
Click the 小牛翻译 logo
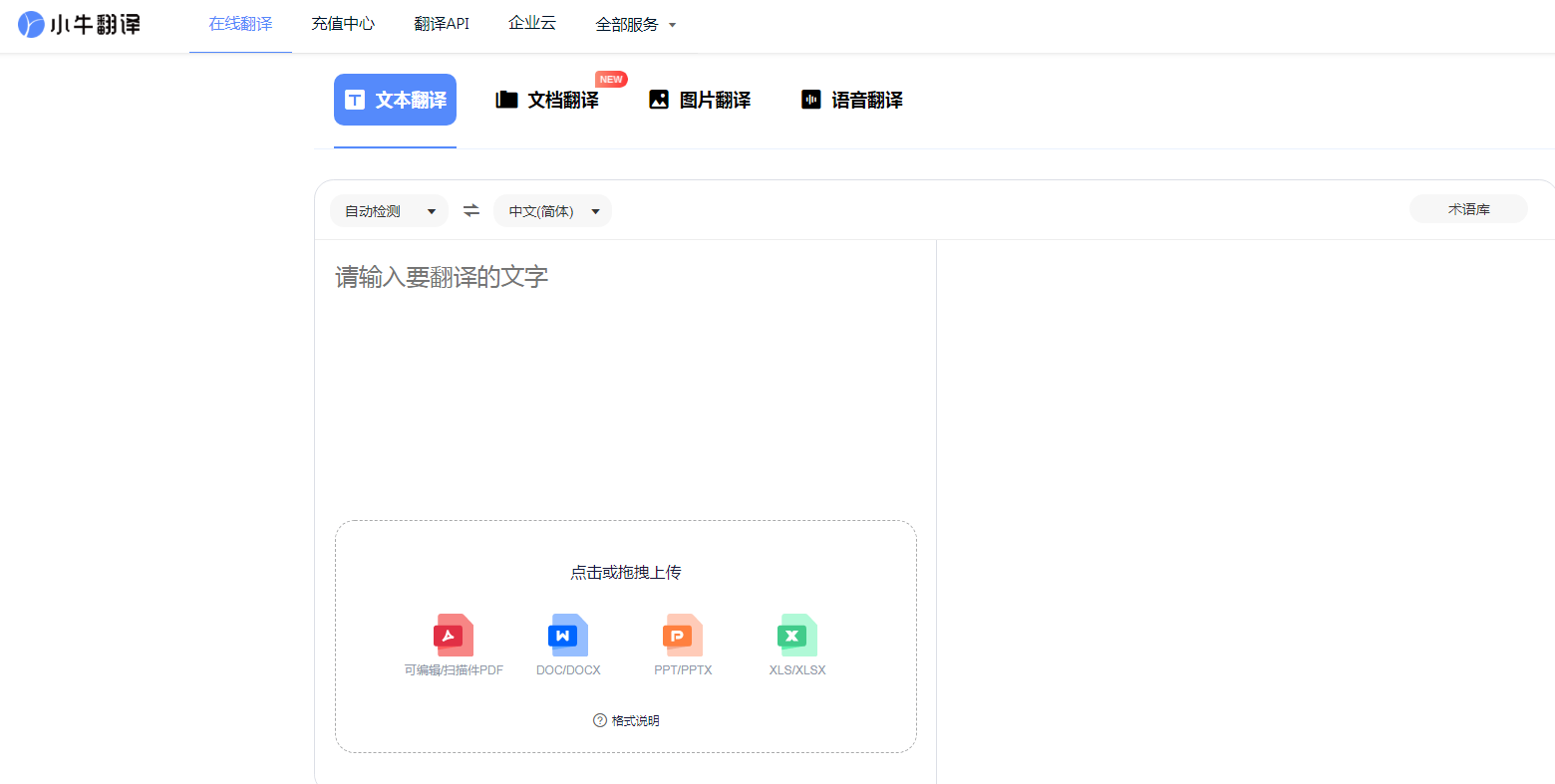click(x=78, y=23)
